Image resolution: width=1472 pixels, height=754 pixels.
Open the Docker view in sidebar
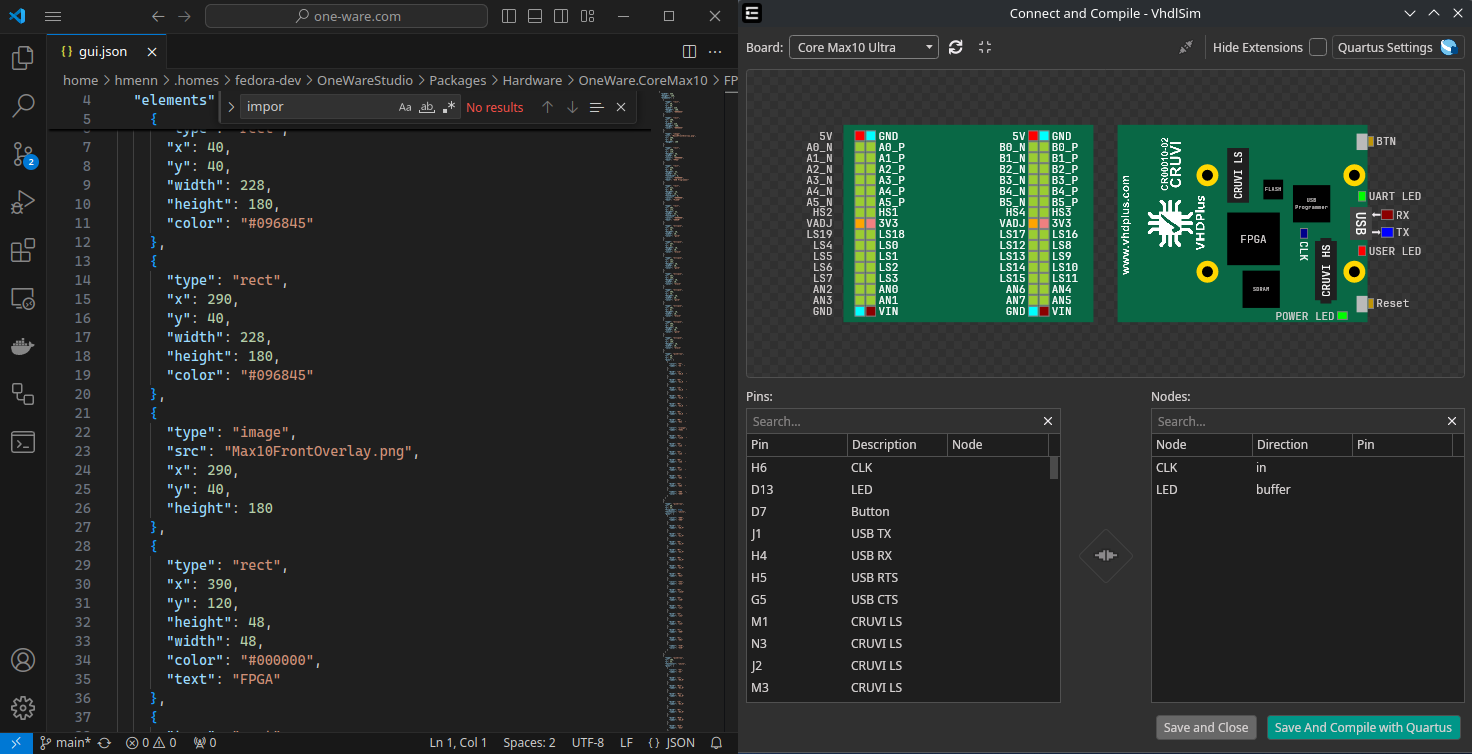(x=23, y=347)
